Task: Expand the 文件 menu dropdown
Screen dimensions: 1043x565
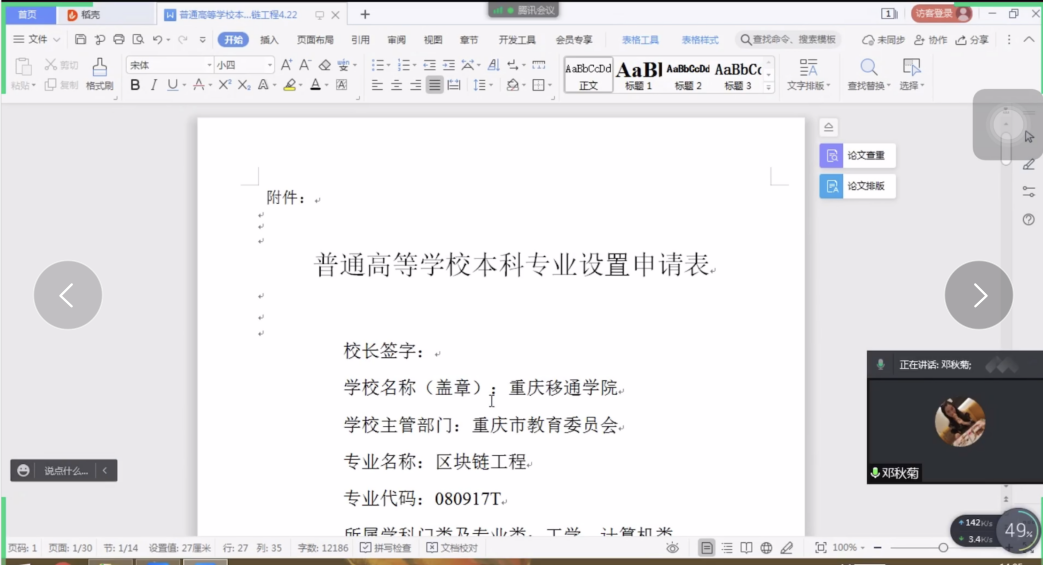Action: click(38, 40)
